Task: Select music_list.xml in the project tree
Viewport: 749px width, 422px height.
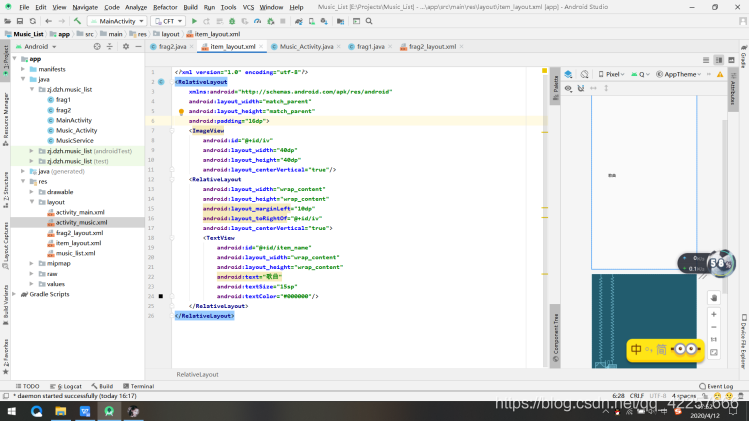Action: pos(76,253)
